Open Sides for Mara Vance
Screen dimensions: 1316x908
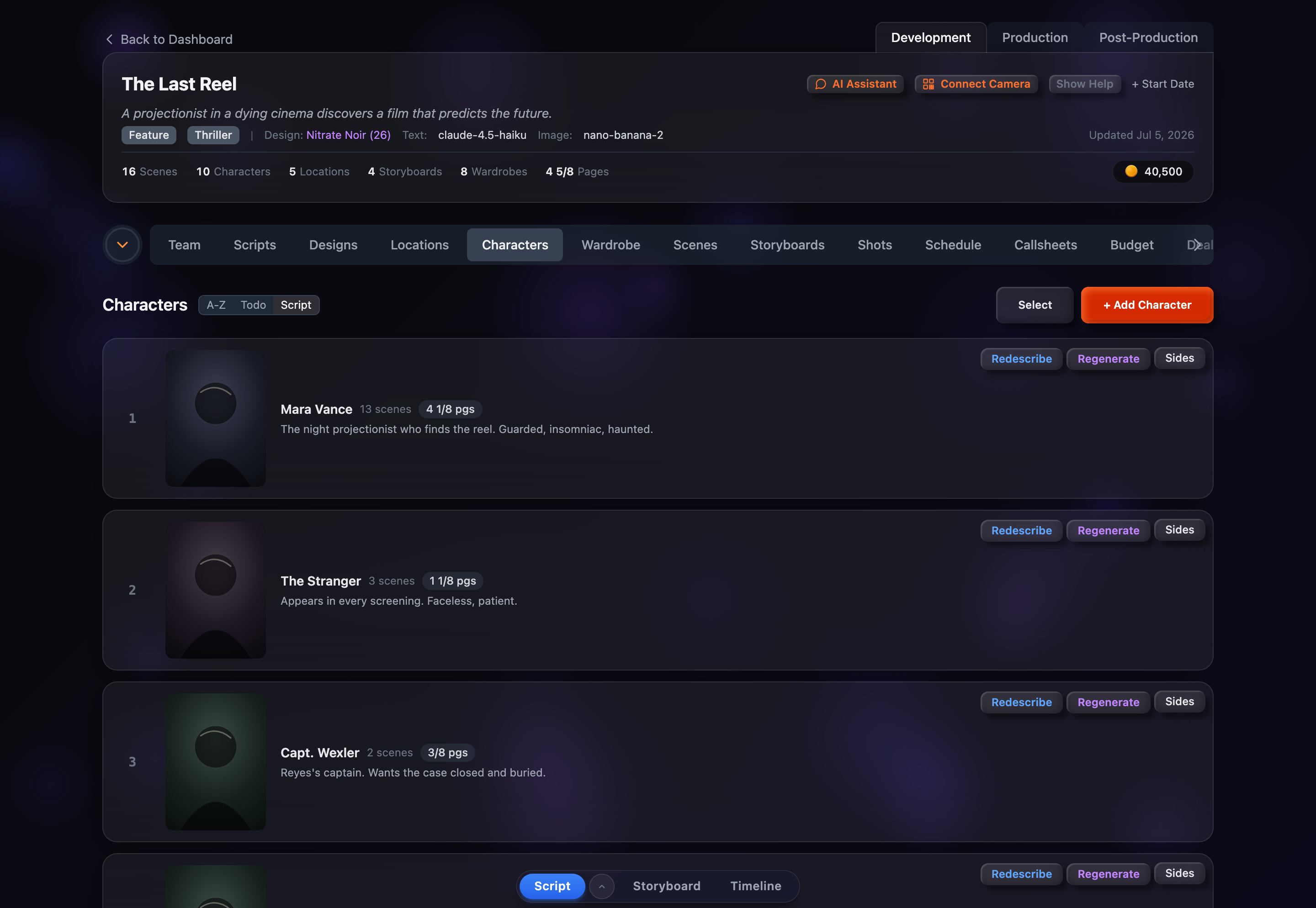(x=1179, y=359)
